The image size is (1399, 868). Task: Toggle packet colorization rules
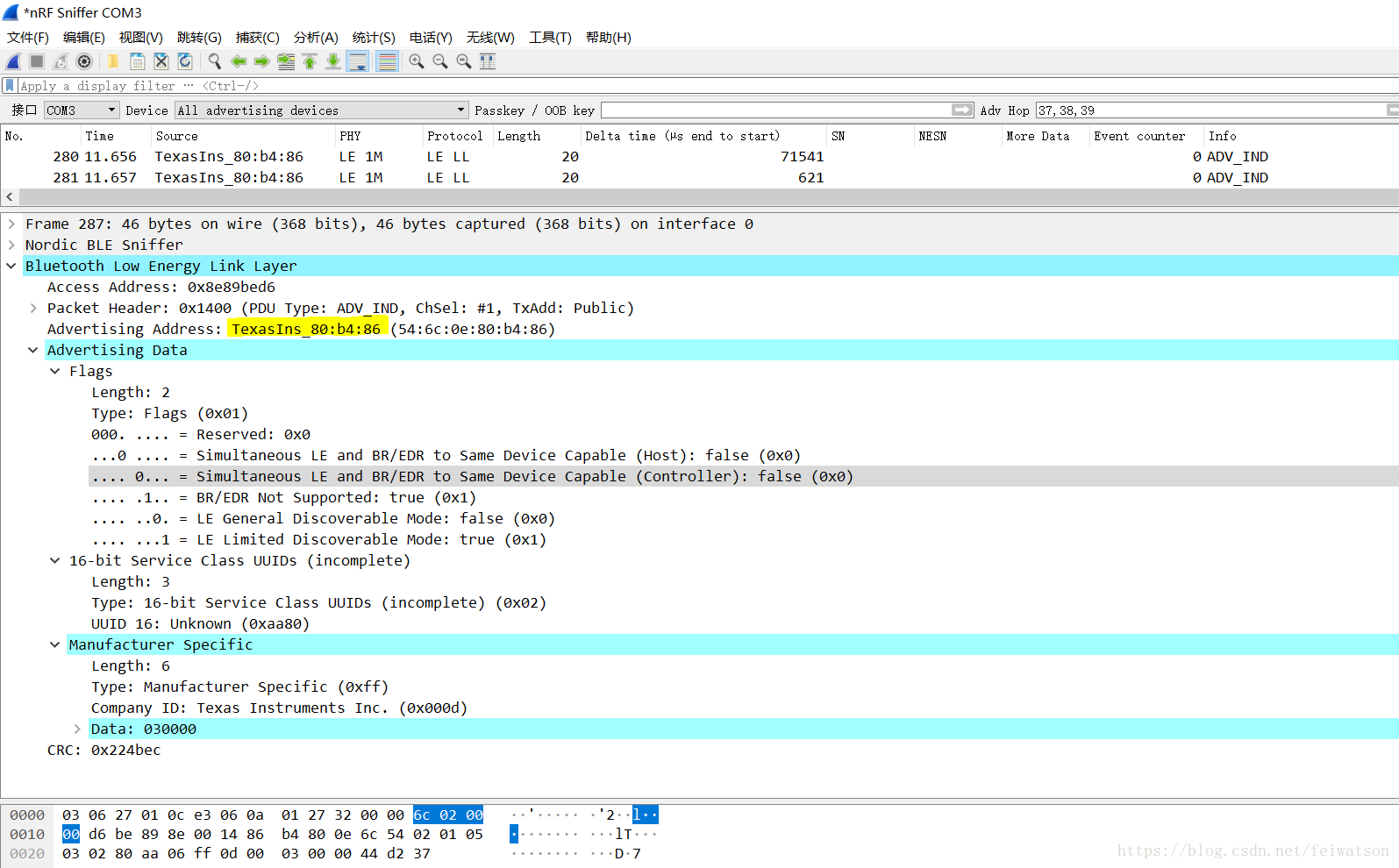point(387,61)
